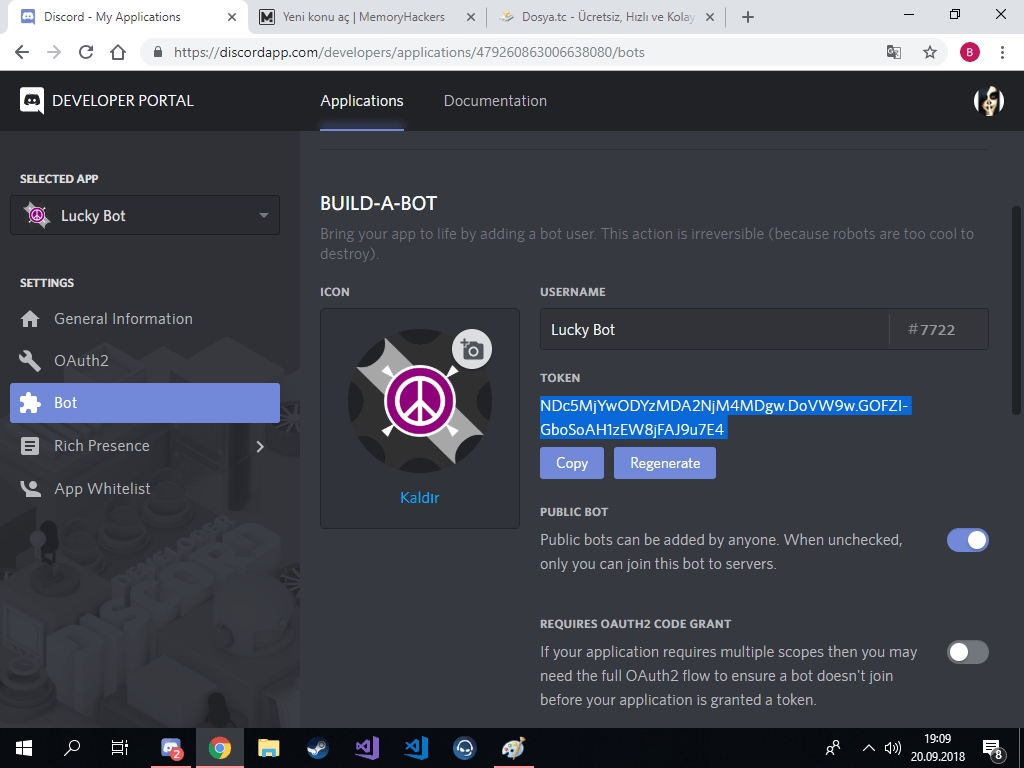This screenshot has width=1024, height=768.
Task: Reload the page with the refresh icon
Action: tap(86, 52)
